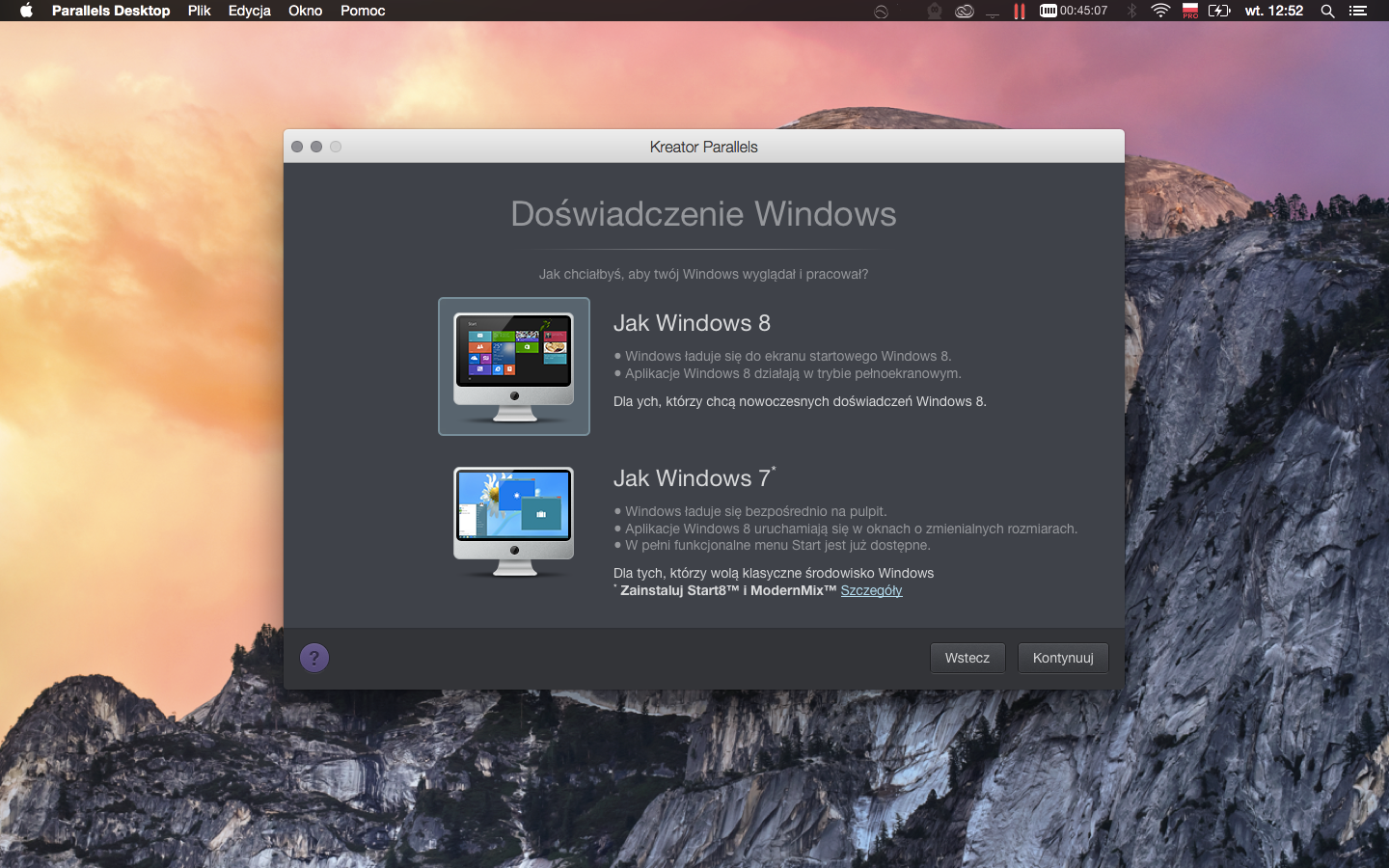Click the 'Jak Windows 7' heading
This screenshot has width=1389, height=868.
coord(694,477)
